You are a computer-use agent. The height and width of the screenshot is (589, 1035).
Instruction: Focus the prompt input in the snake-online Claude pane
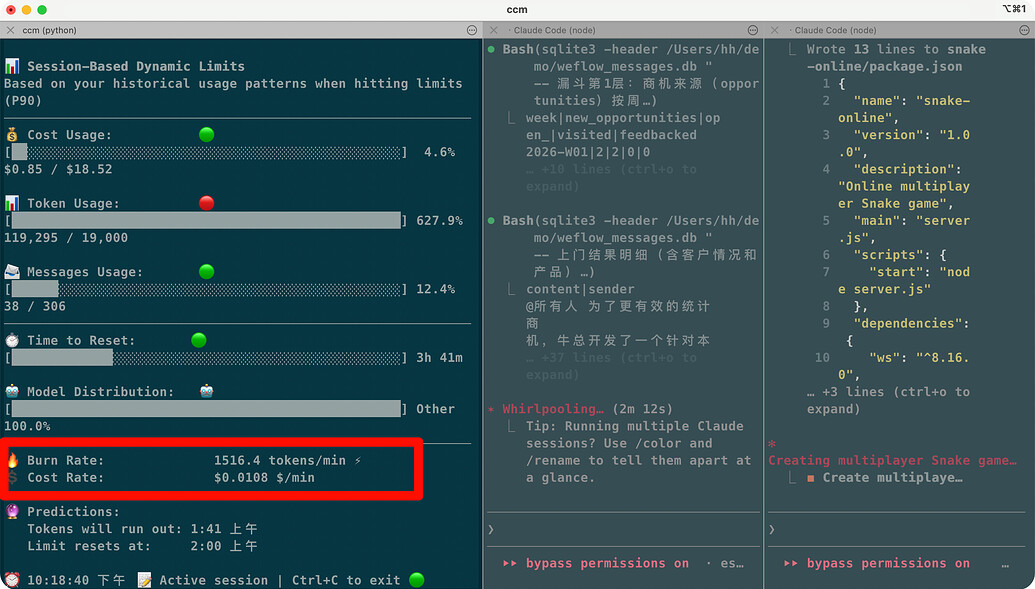click(897, 530)
